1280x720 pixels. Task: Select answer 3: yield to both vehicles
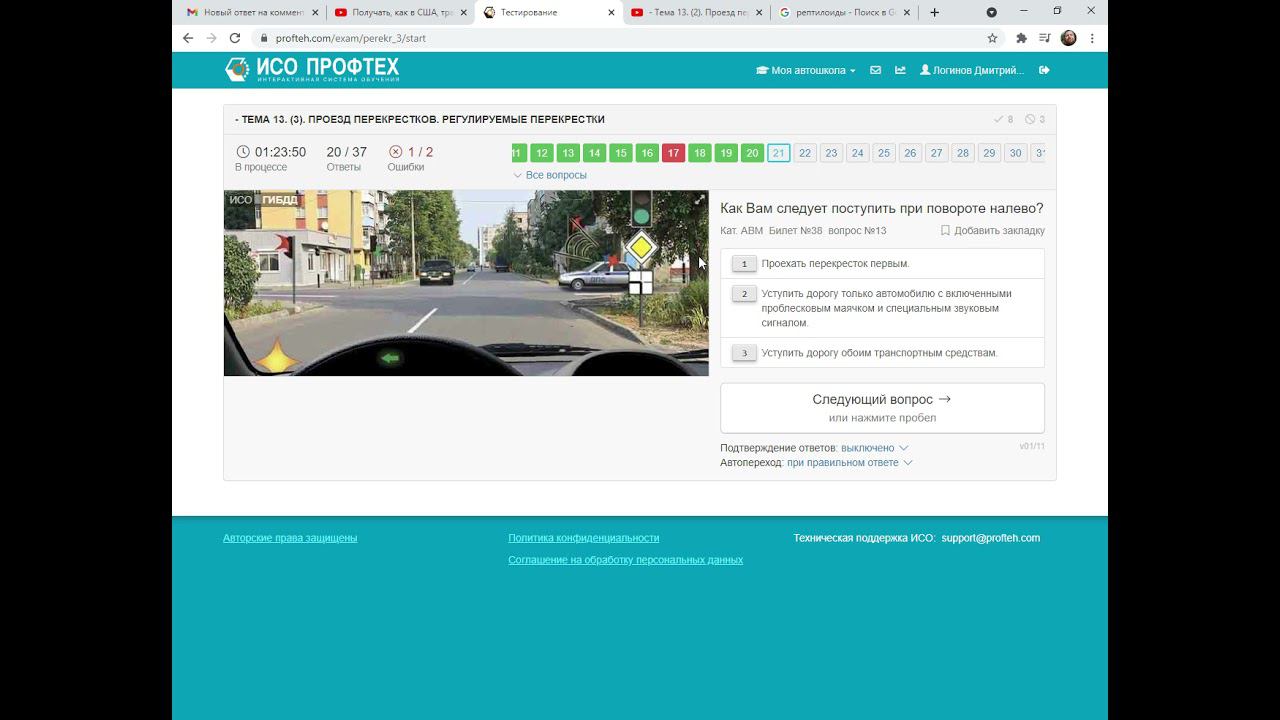tap(882, 353)
